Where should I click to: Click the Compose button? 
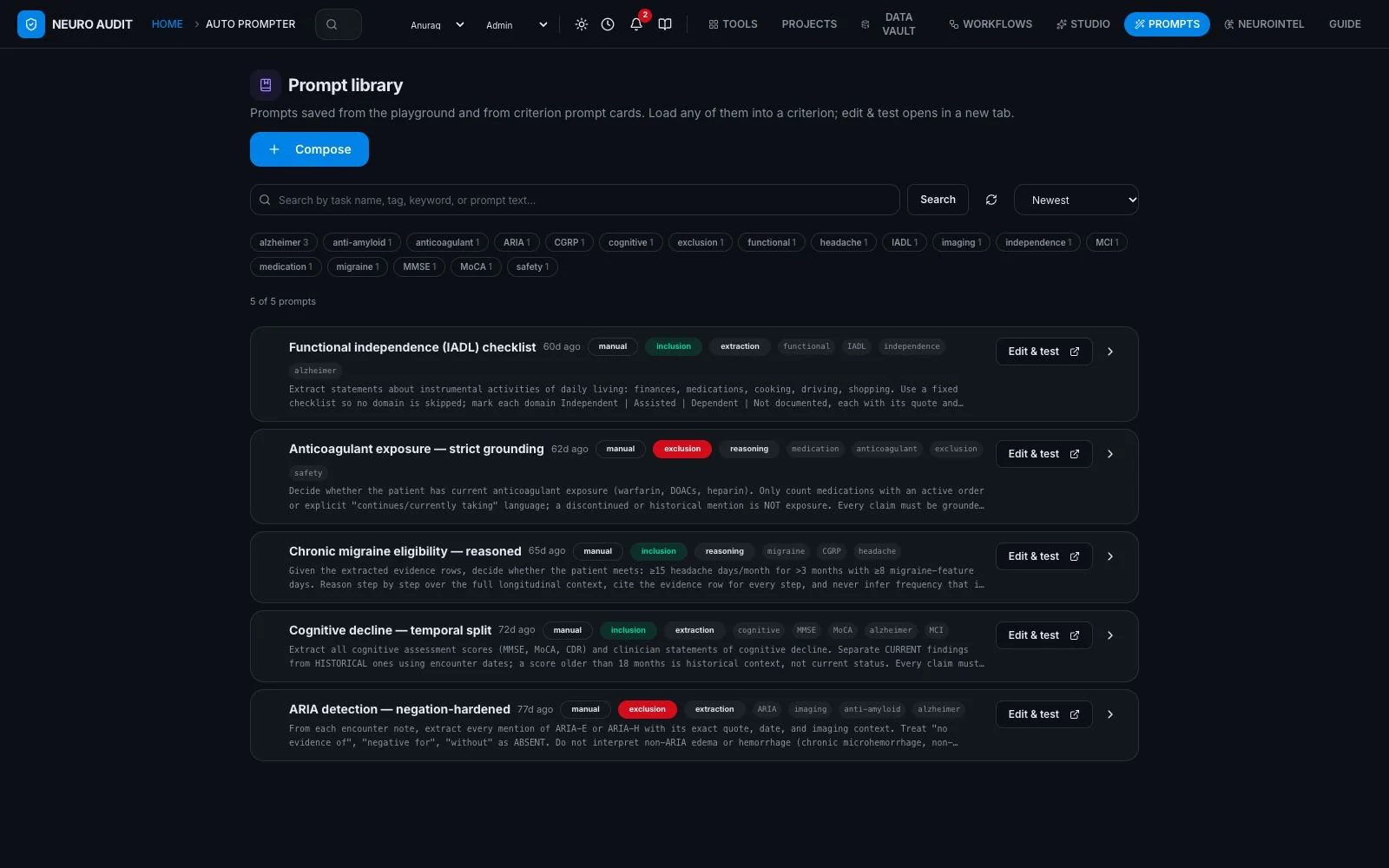[309, 149]
